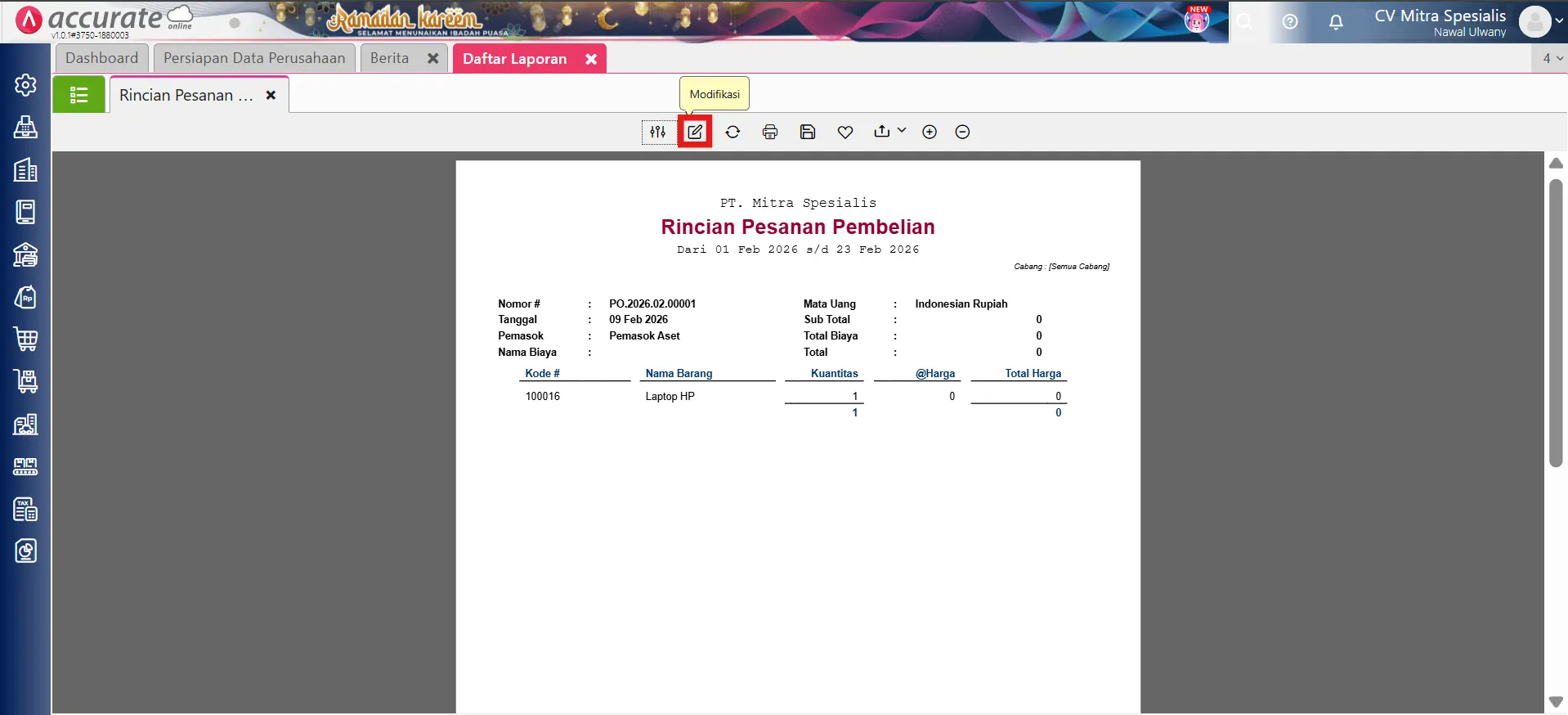Switch to Persiapan Data Perusahaan tab
Viewport: 1568px width, 715px height.
(x=254, y=58)
